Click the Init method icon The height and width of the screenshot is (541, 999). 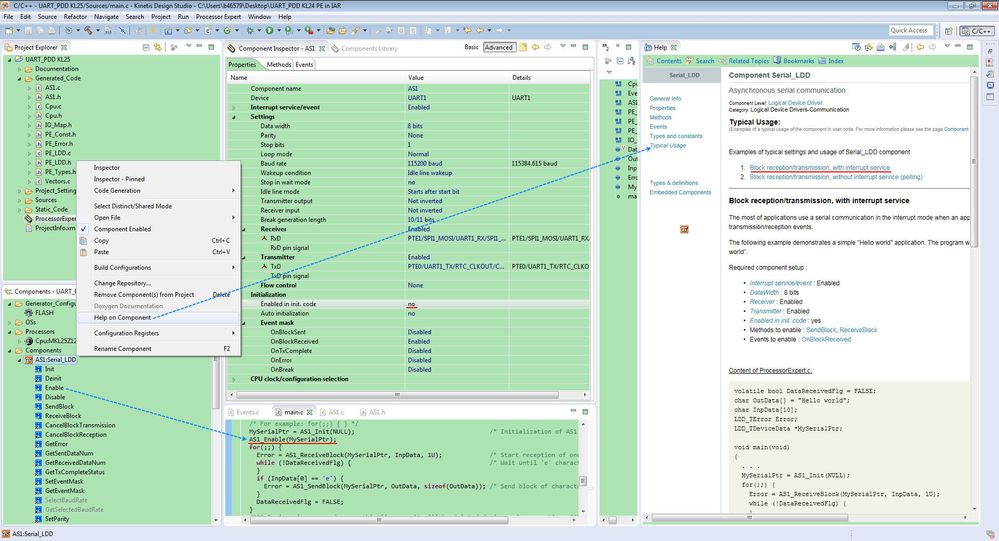click(39, 369)
